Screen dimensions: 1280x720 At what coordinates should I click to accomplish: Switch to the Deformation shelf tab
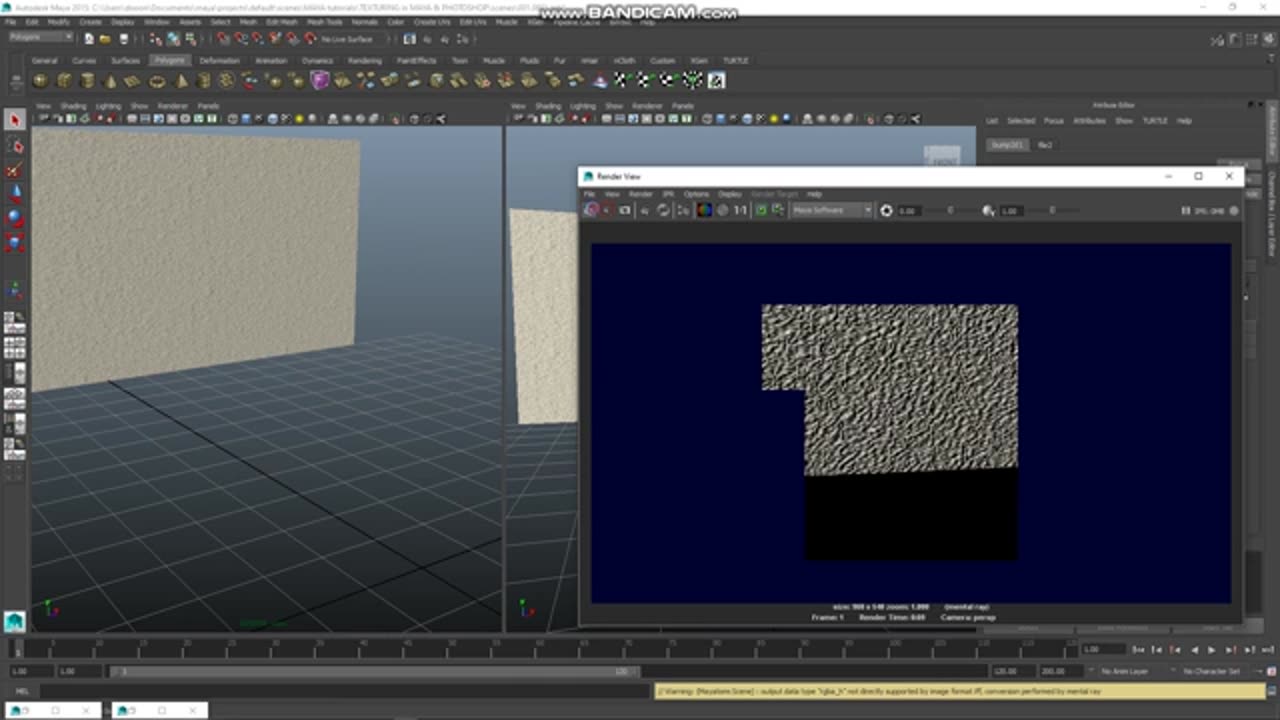pos(219,60)
